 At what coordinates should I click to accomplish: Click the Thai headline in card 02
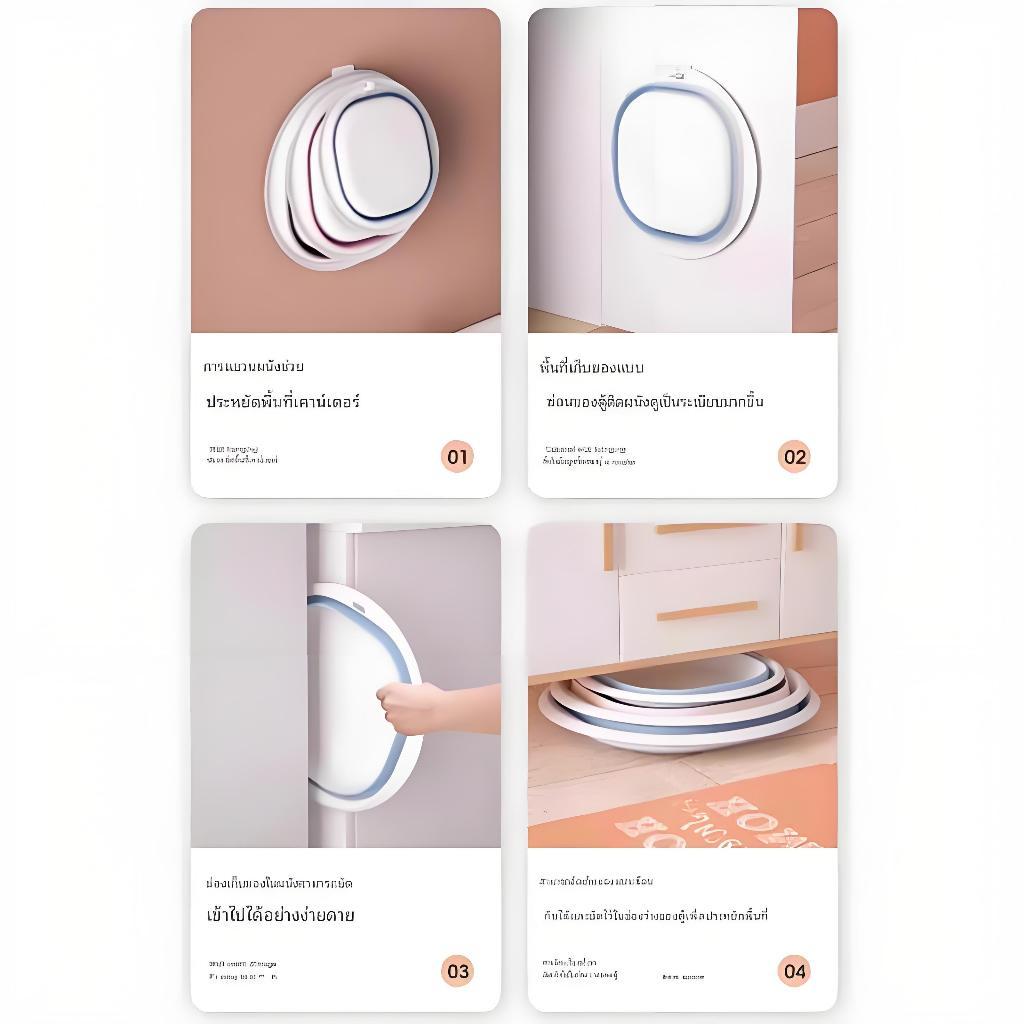coord(655,401)
